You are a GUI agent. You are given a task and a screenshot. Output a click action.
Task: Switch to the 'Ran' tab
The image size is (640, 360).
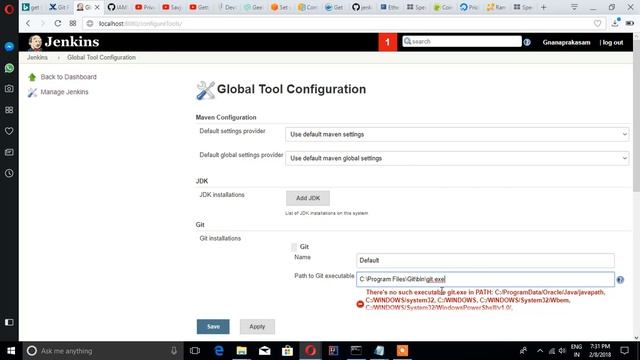pyautogui.click(x=496, y=7)
